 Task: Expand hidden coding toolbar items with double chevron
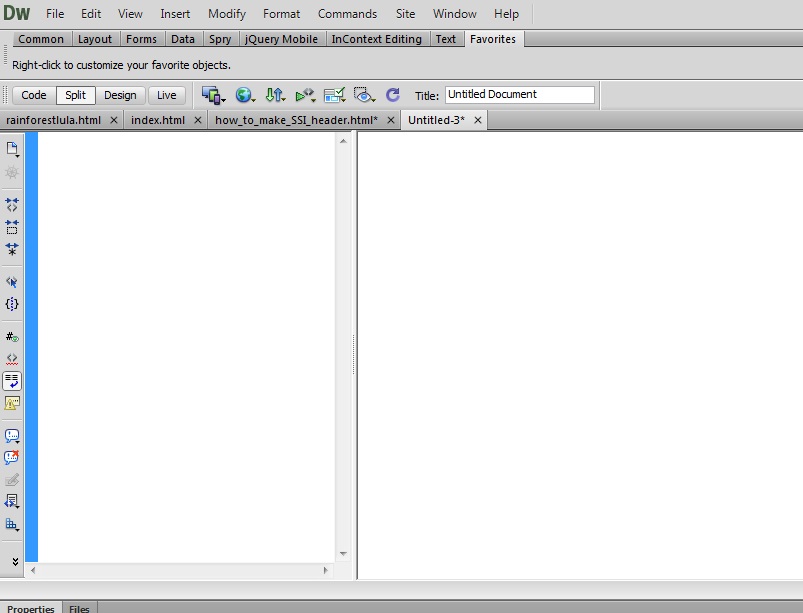pos(13,561)
